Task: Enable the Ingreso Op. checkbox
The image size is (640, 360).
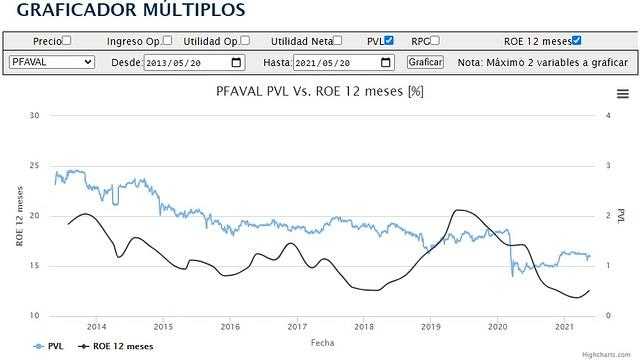Action: click(x=167, y=40)
